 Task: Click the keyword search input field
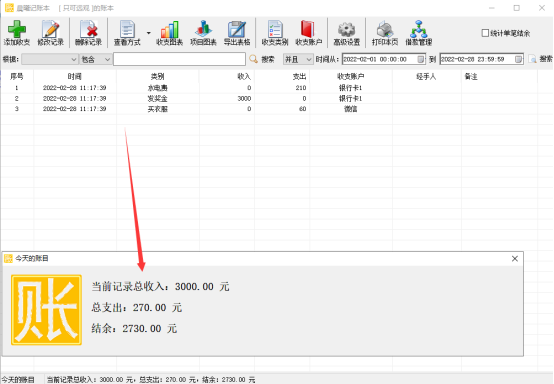click(x=179, y=59)
